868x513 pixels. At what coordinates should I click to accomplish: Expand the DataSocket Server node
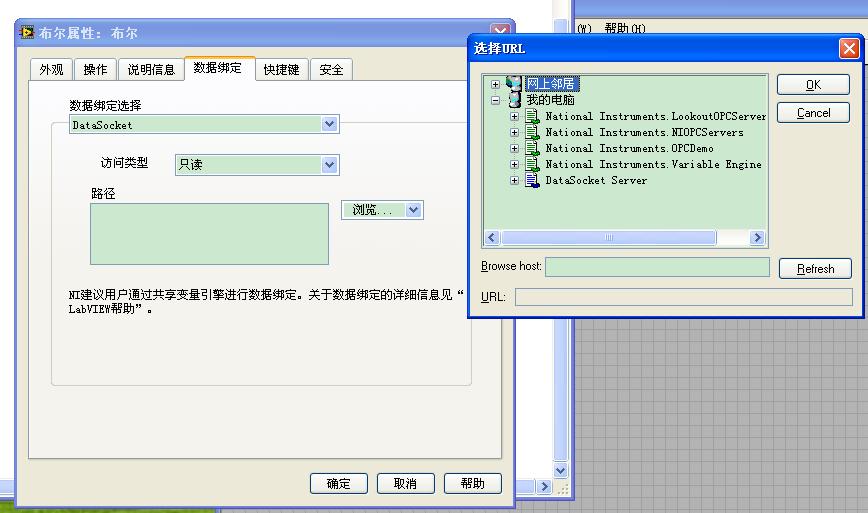tap(514, 180)
